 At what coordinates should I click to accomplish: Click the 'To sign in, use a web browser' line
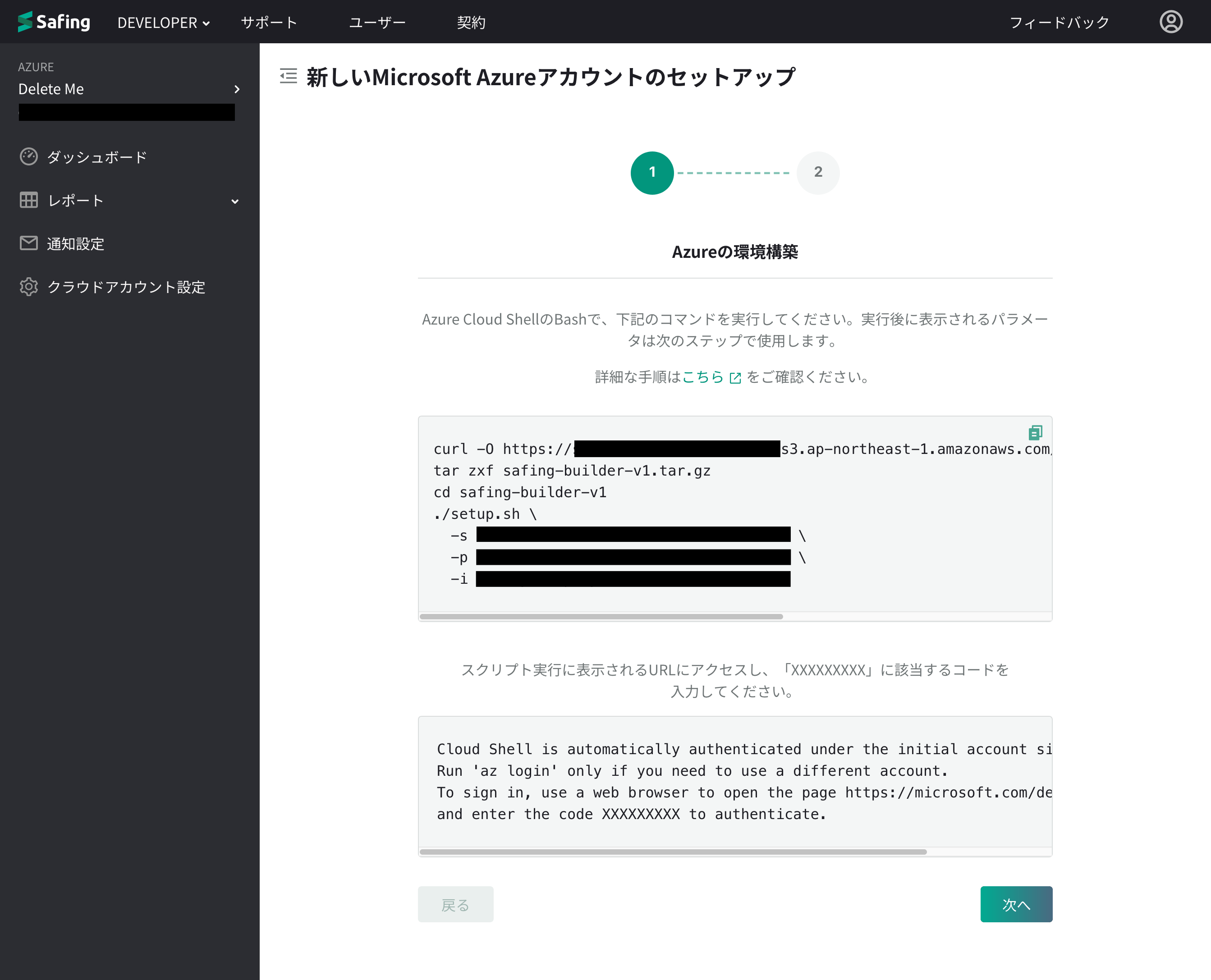(x=744, y=792)
